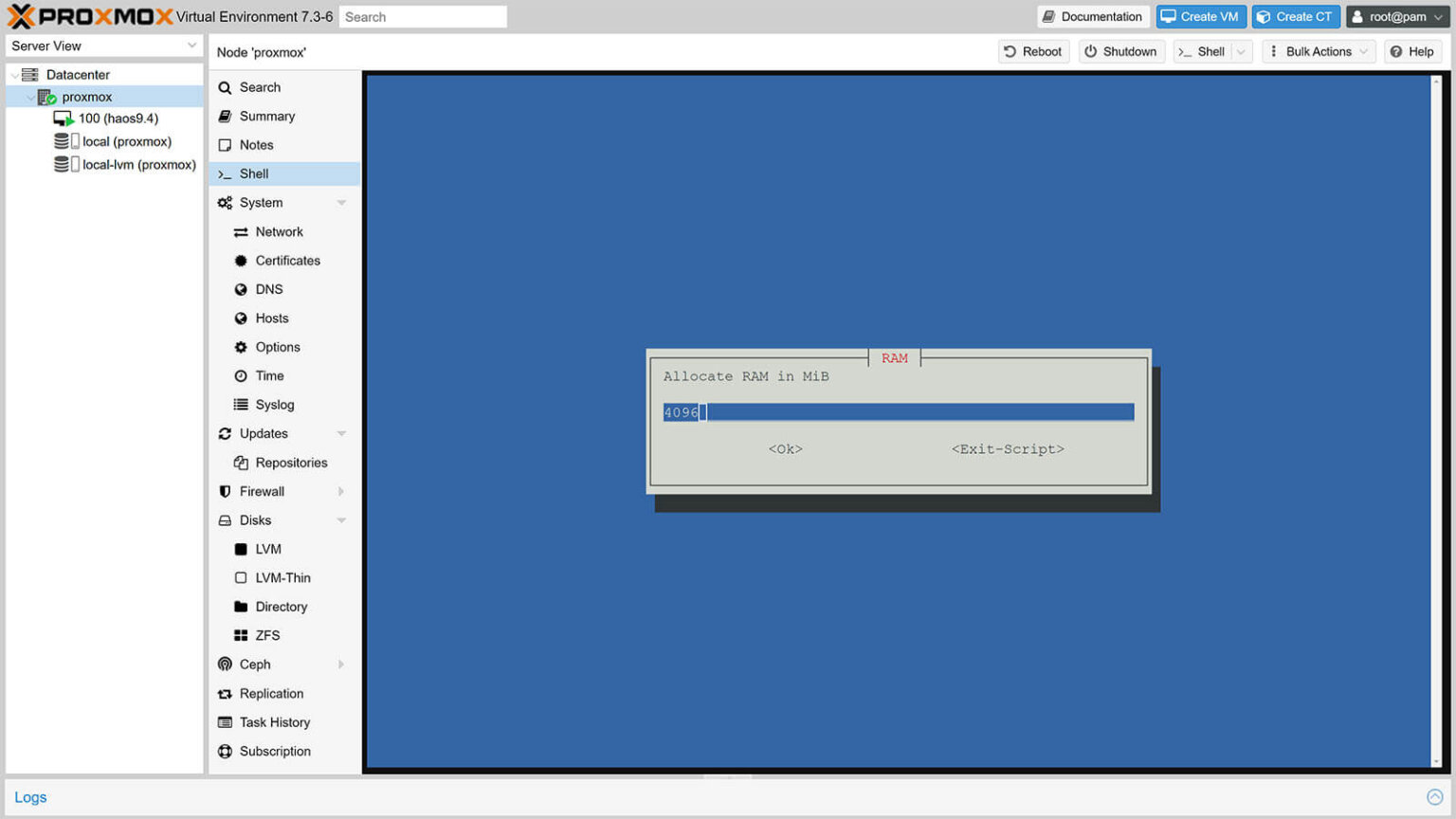Open the LVM-Thin storage view
This screenshot has width=1456, height=819.
point(239,577)
